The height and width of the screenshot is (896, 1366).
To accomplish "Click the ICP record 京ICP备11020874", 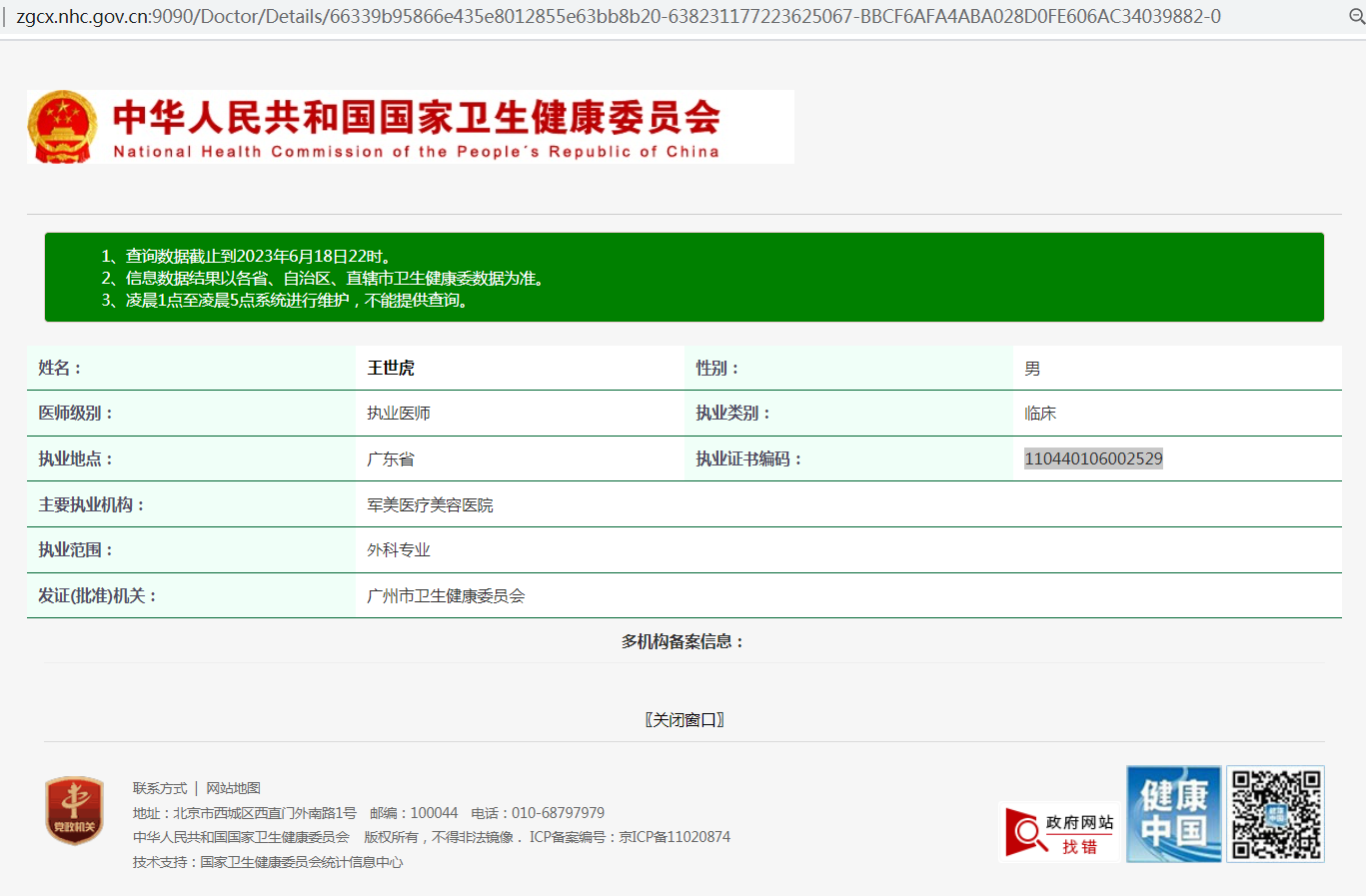I will (675, 837).
